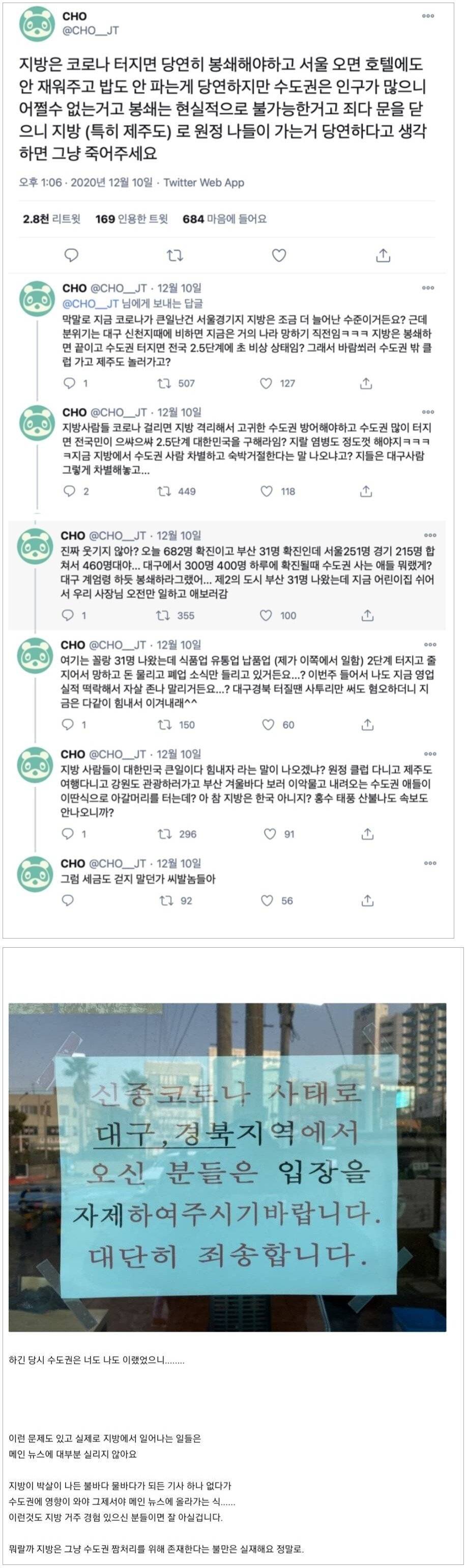Retweet the main tweet by CHO
Image resolution: width=467 pixels, height=1568 pixels.
175,256
